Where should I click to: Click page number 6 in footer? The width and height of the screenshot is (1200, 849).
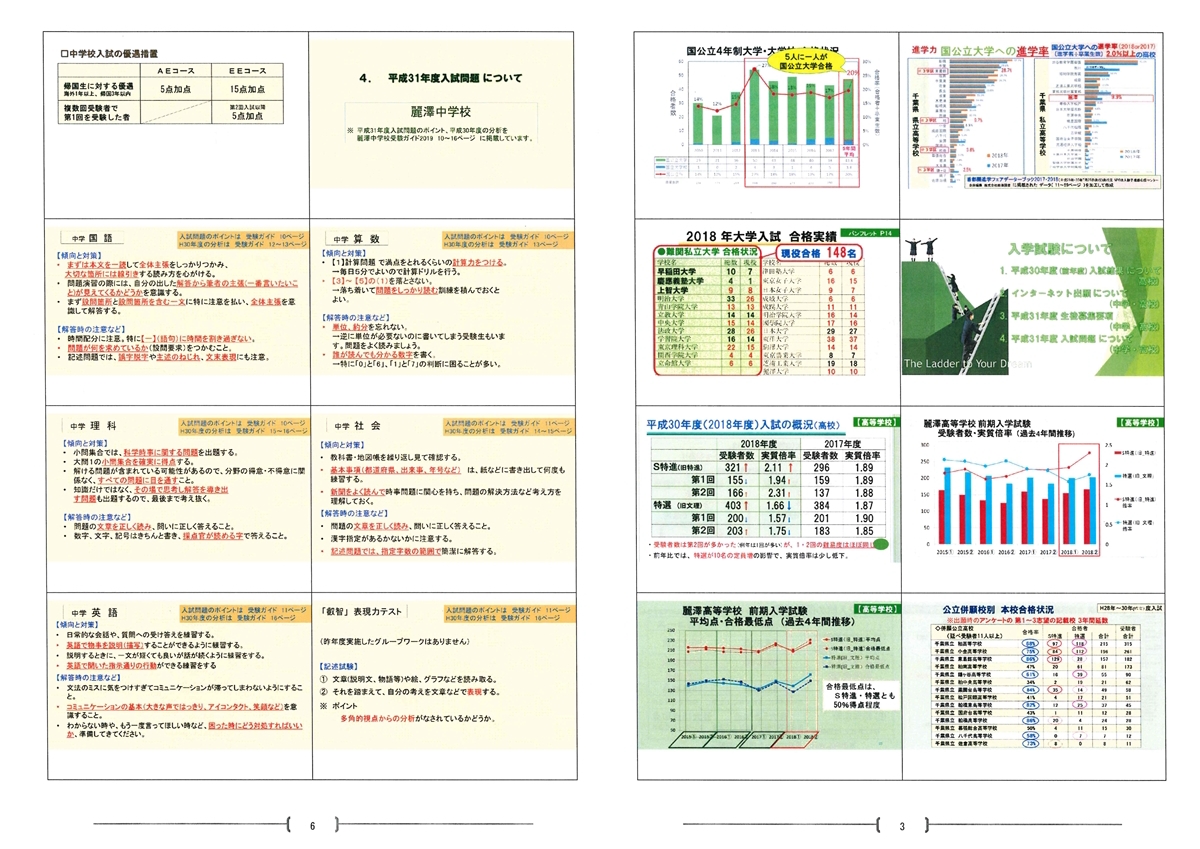click(313, 826)
